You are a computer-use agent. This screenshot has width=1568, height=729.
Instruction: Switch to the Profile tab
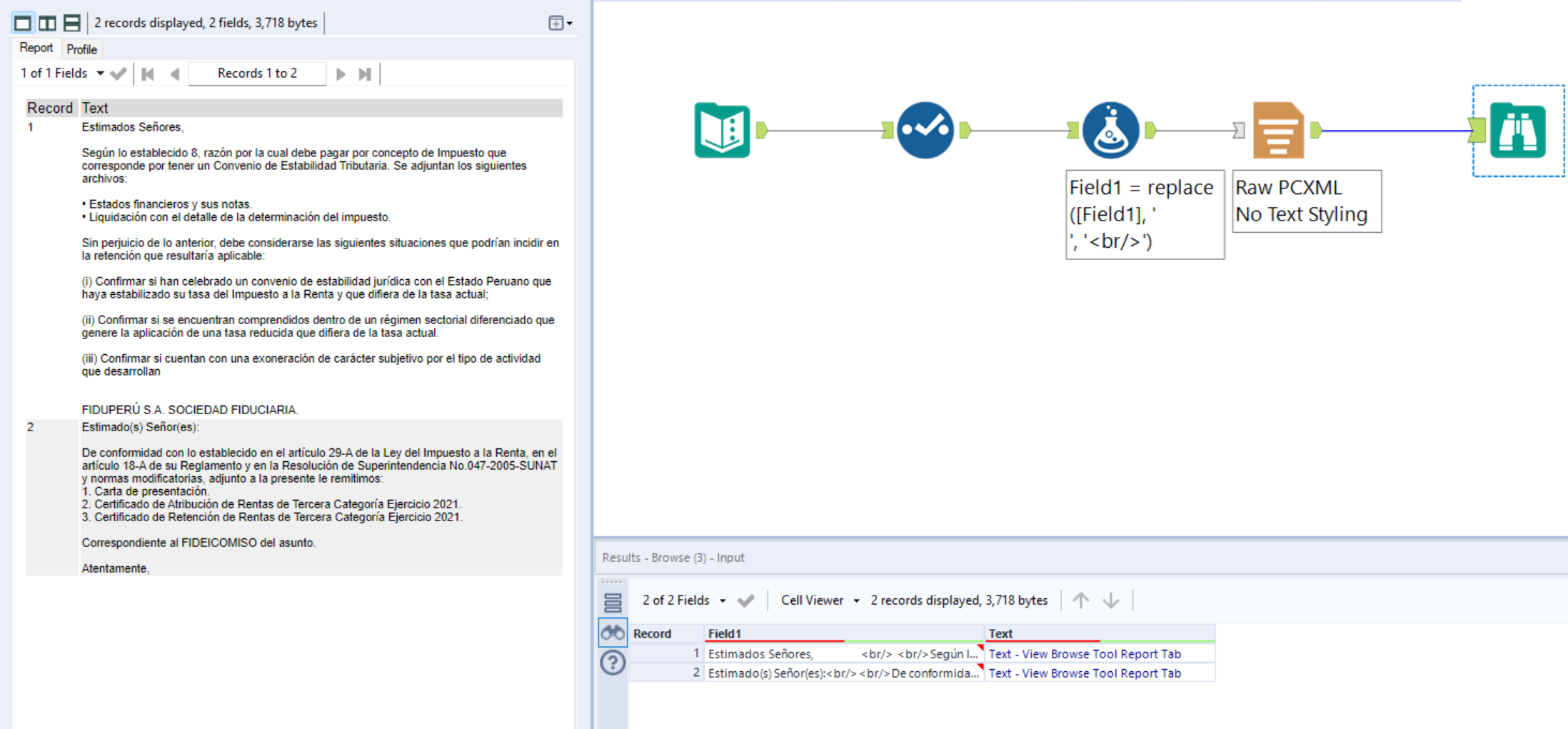click(81, 49)
